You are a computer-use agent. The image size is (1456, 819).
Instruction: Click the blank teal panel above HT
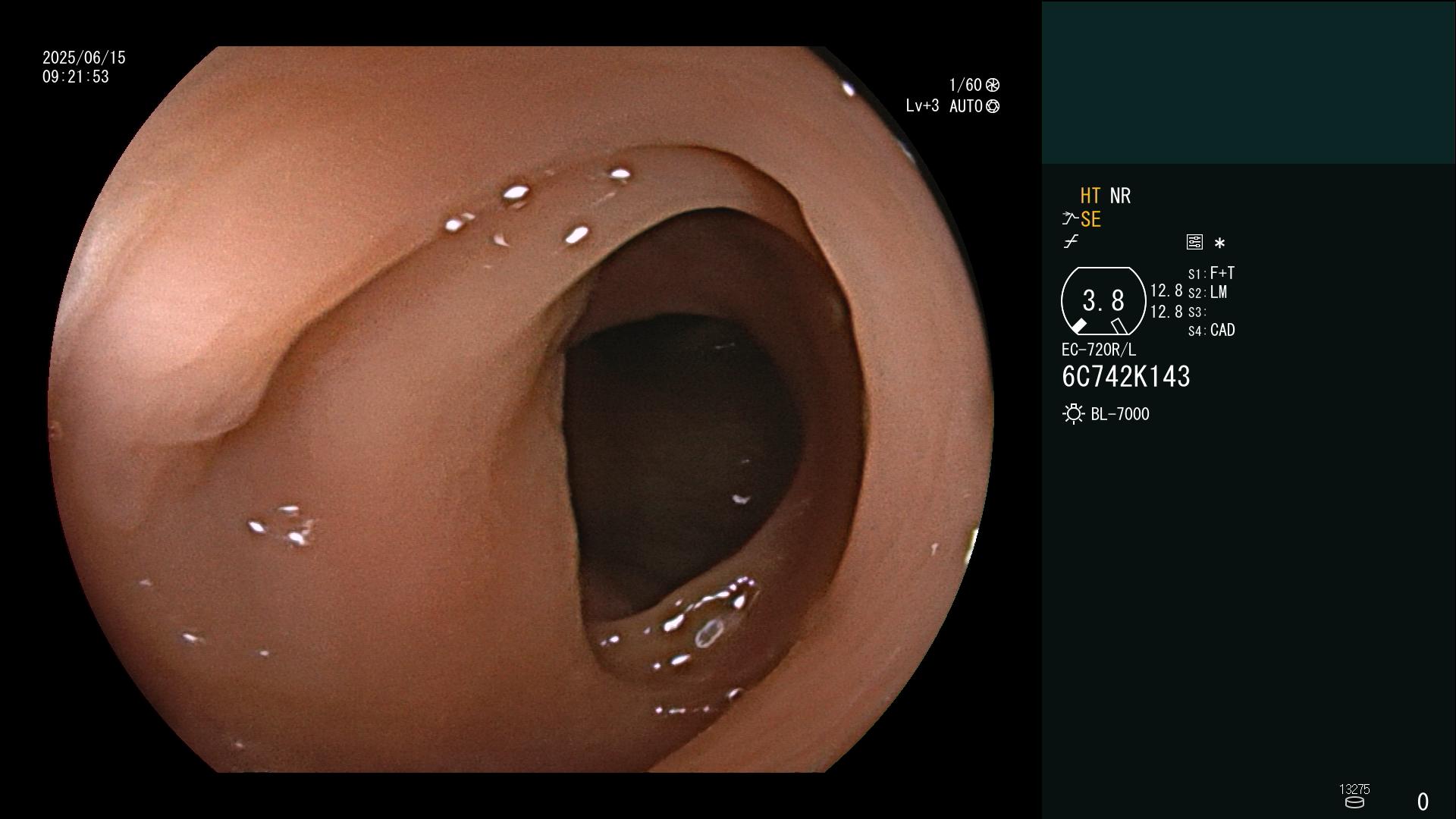point(1249,83)
